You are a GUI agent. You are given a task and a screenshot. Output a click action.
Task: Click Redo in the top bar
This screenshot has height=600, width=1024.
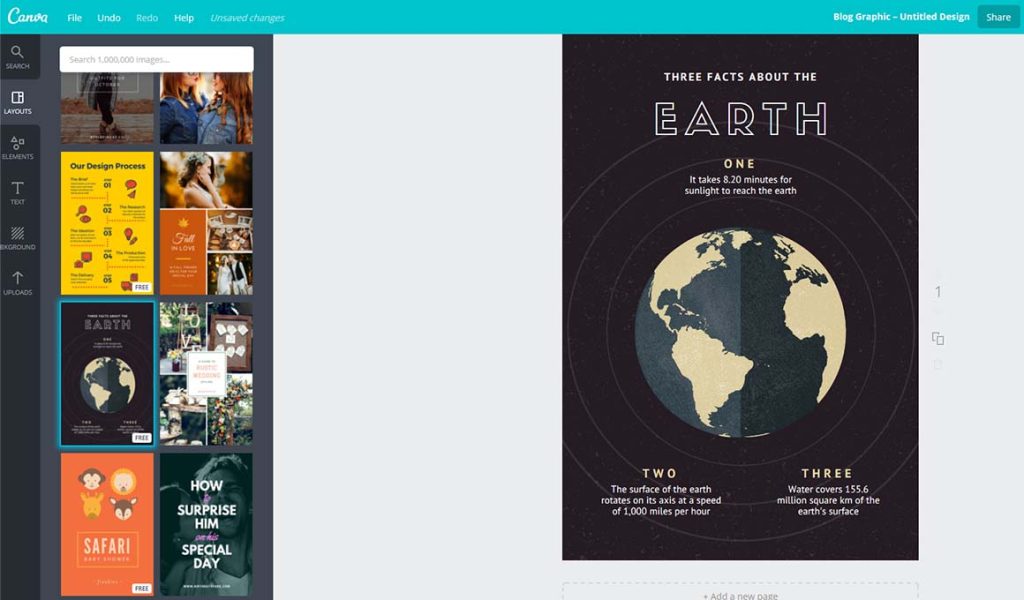147,18
